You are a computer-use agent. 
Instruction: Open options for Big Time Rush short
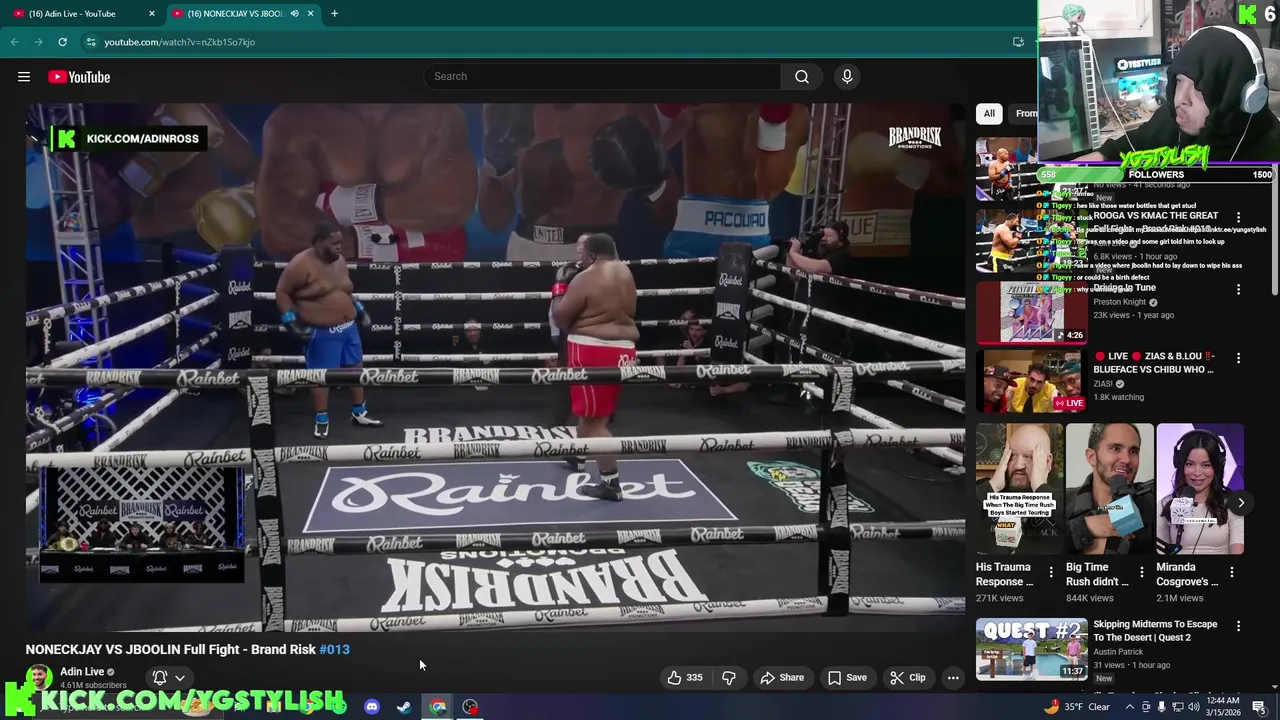point(1141,572)
